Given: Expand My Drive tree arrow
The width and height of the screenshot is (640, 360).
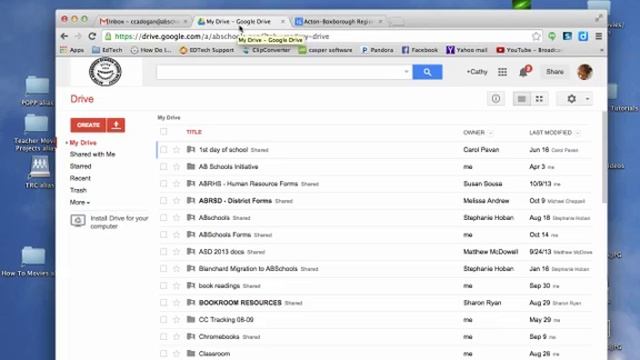Looking at the screenshot, I should (x=67, y=143).
